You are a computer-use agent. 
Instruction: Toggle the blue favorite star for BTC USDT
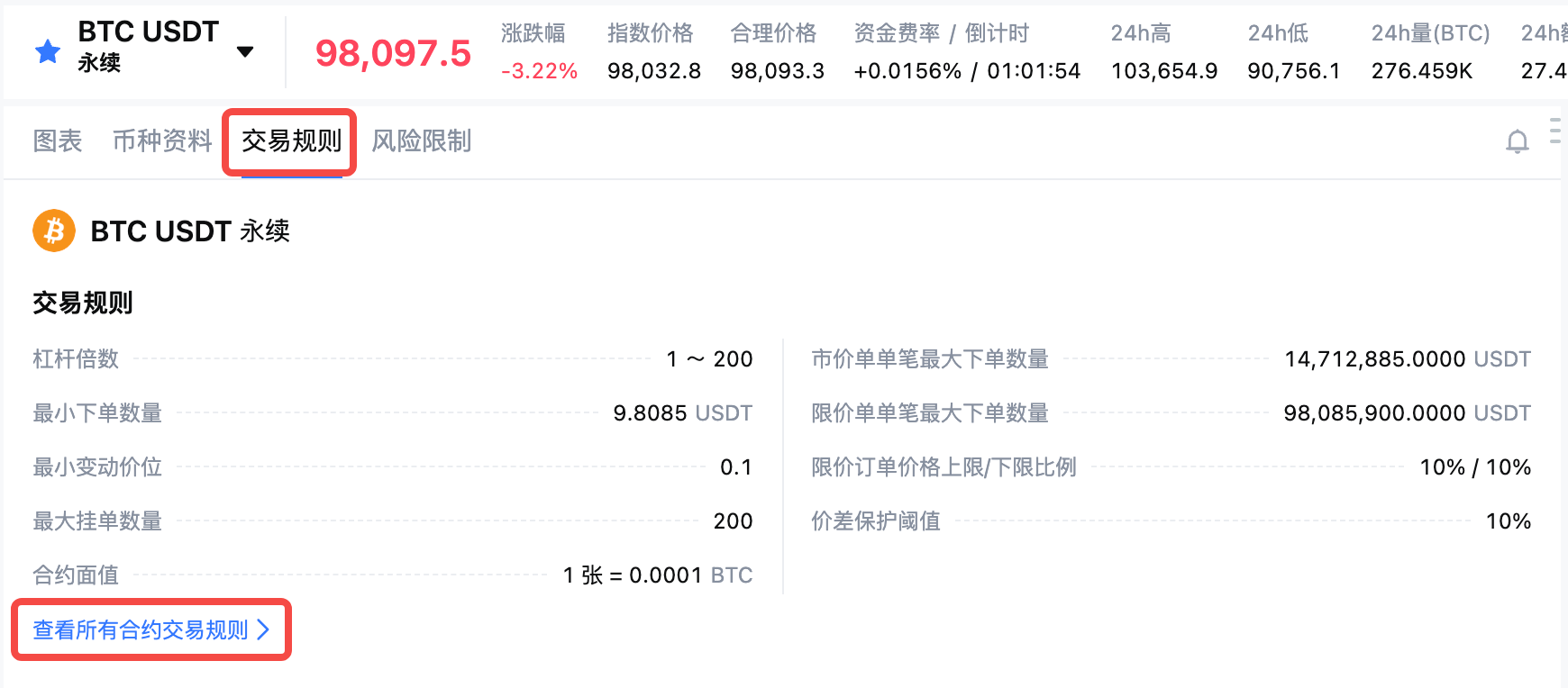coord(48,52)
